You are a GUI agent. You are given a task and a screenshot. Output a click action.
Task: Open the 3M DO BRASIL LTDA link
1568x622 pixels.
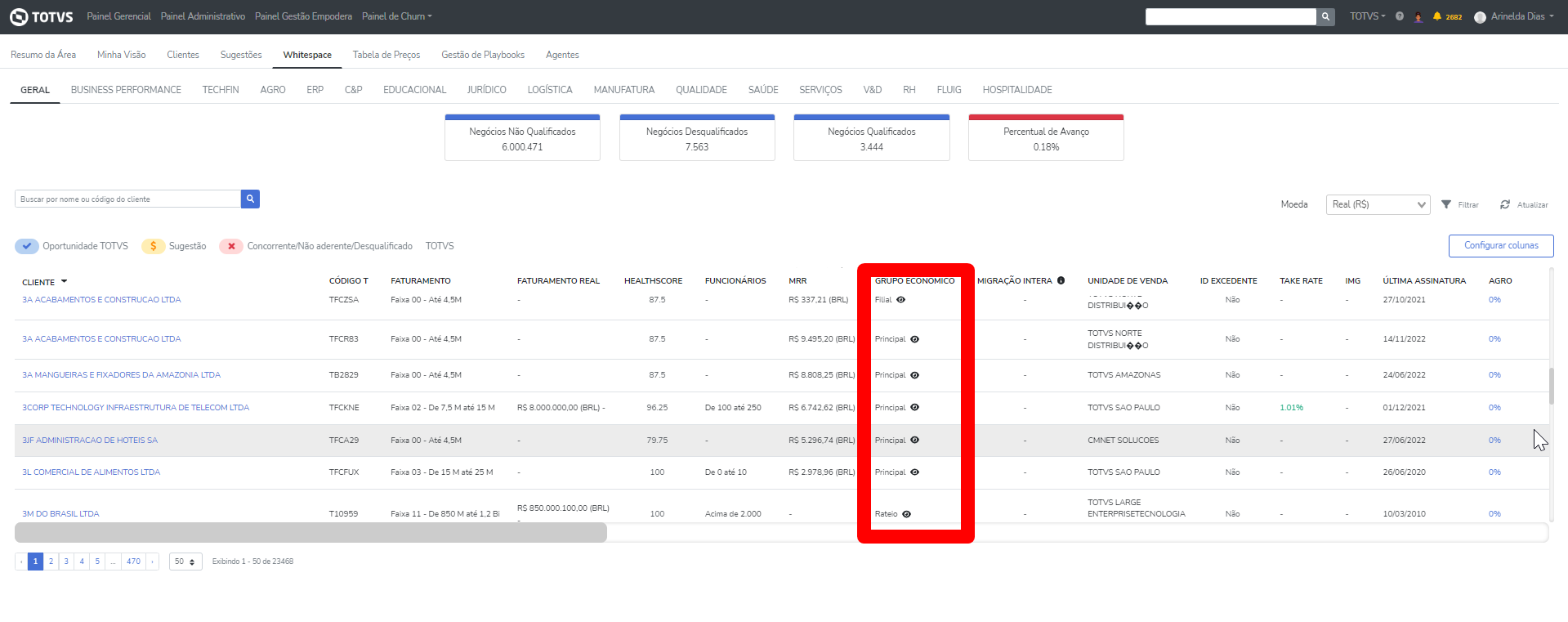click(60, 514)
